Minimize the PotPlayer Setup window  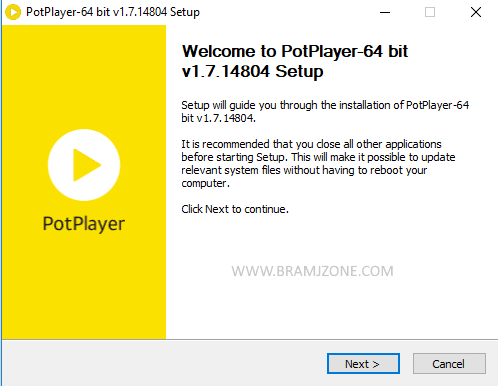(385, 12)
